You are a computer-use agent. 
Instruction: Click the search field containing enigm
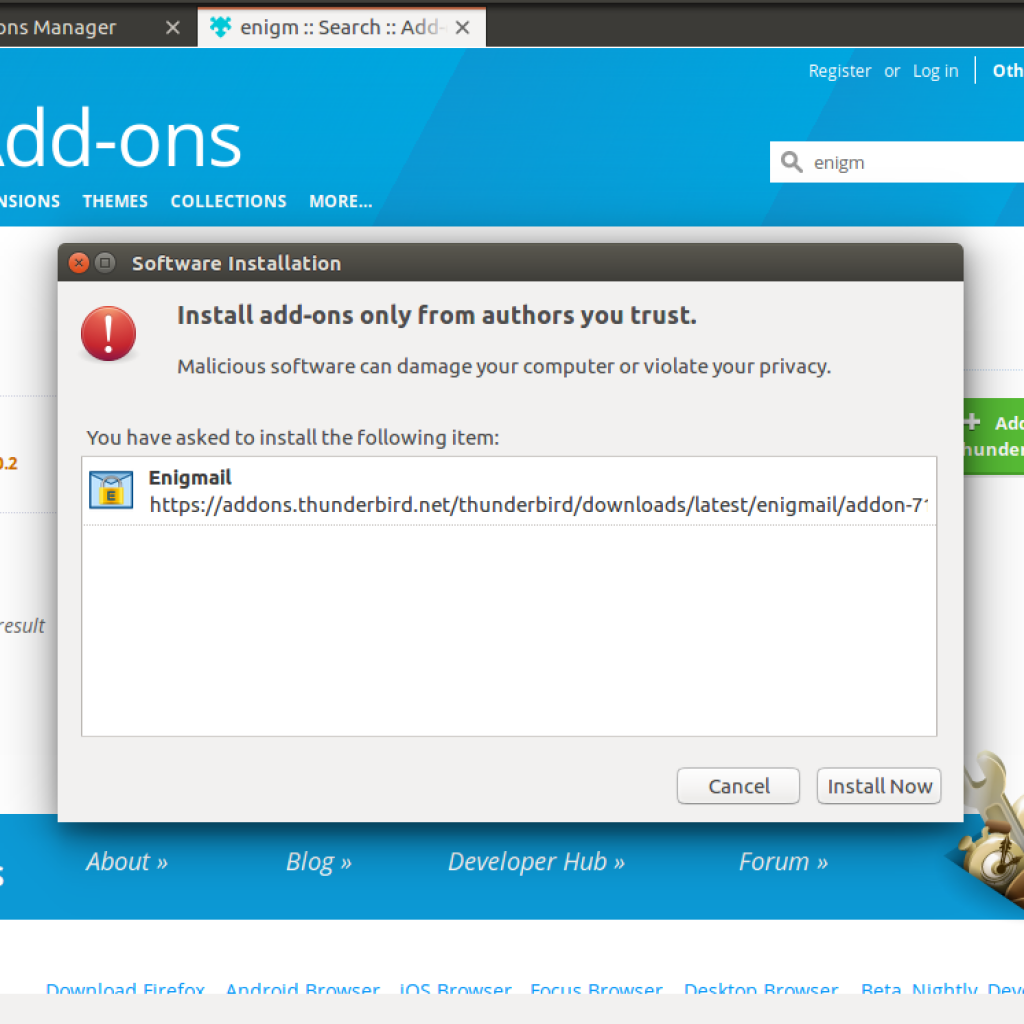(x=897, y=162)
